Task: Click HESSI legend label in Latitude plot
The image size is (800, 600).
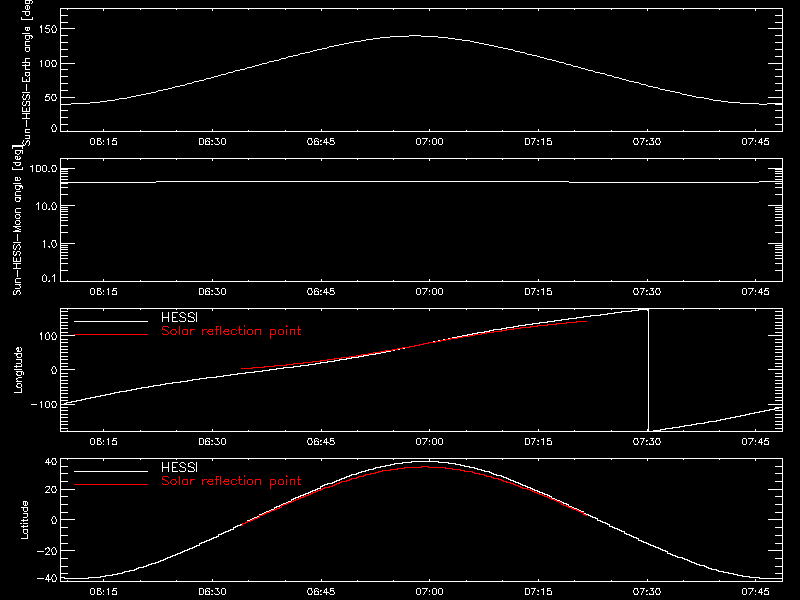Action: [x=180, y=467]
